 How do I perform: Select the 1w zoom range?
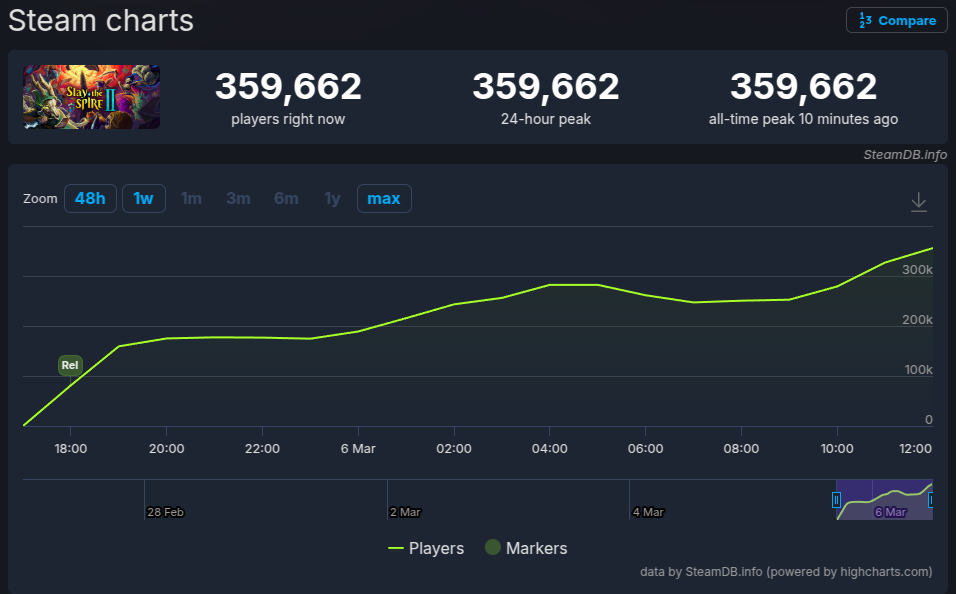click(144, 198)
